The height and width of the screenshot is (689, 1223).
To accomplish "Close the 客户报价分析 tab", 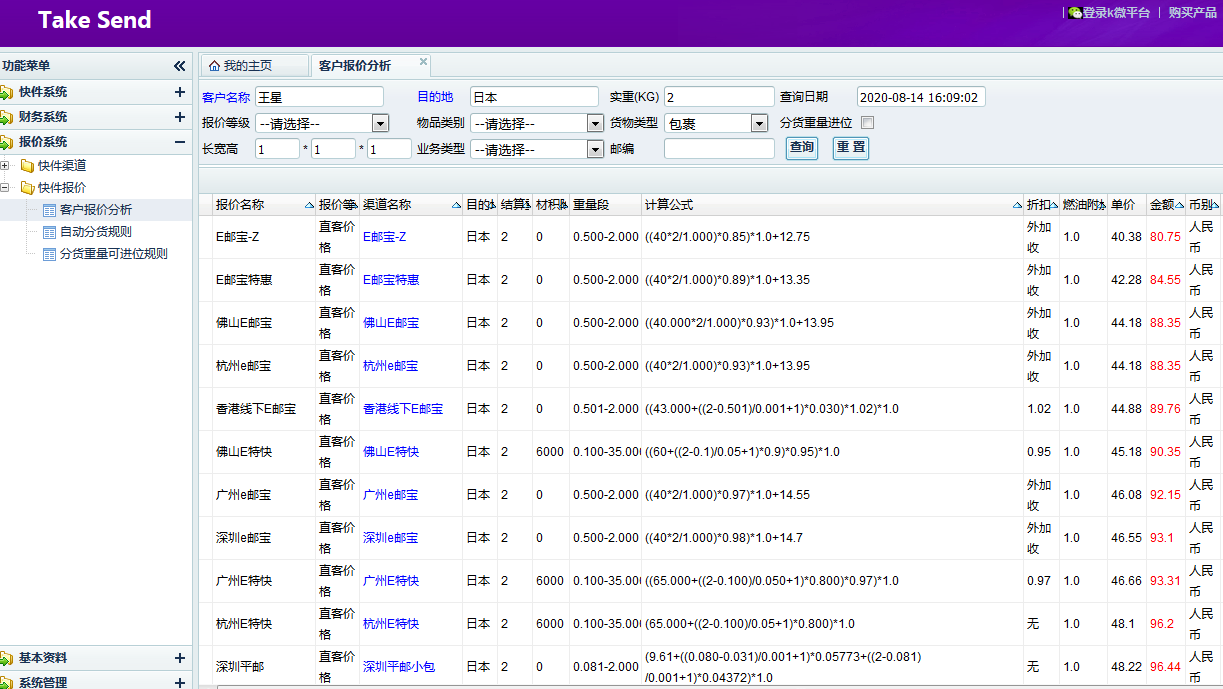I will point(423,62).
